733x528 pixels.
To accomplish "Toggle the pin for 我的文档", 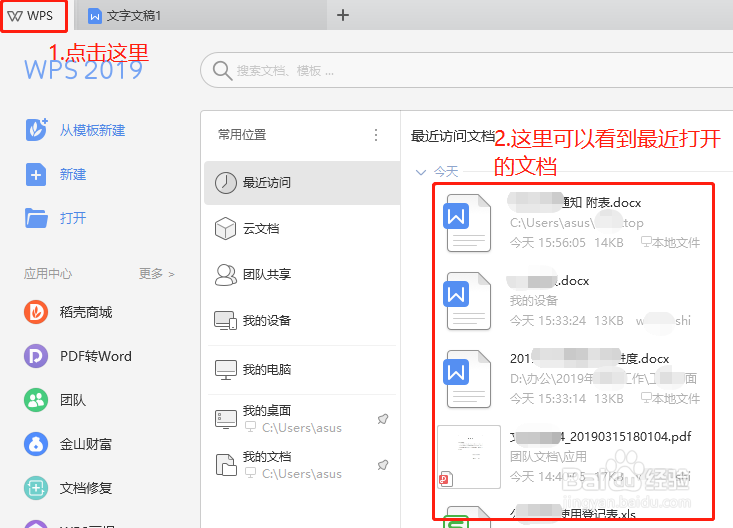I will click(383, 465).
